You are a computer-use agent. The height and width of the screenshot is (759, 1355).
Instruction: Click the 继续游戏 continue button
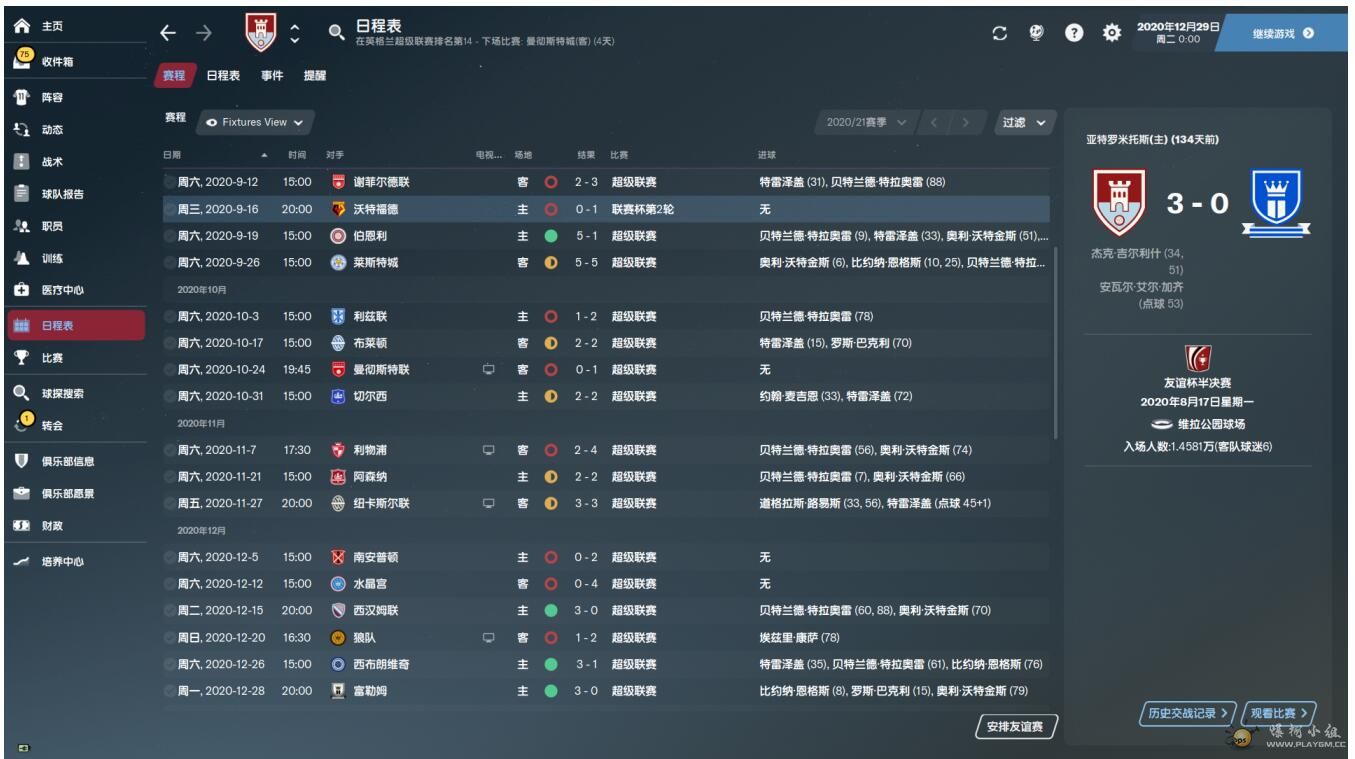coord(1283,33)
